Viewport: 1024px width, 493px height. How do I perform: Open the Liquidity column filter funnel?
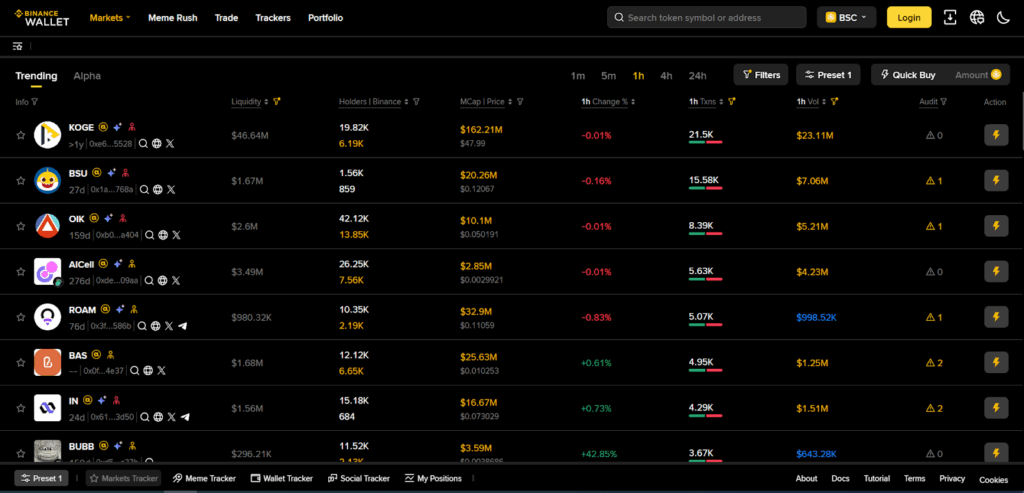tap(277, 101)
